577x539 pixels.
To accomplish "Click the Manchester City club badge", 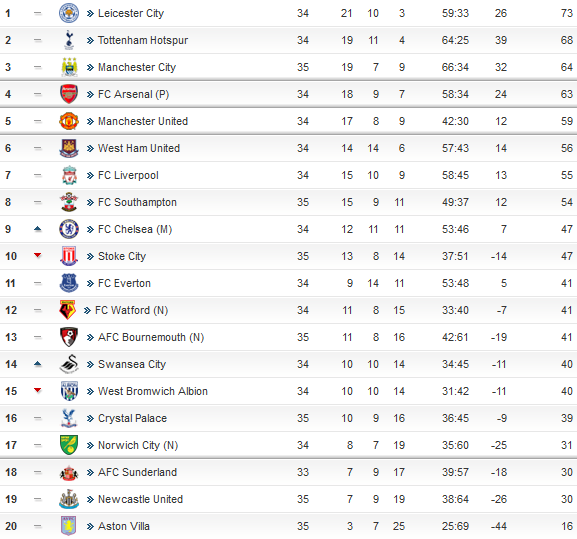I will pos(69,67).
